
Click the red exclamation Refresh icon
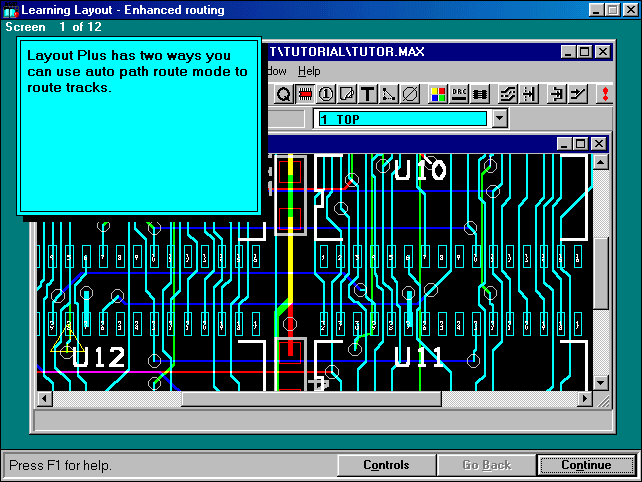point(605,95)
